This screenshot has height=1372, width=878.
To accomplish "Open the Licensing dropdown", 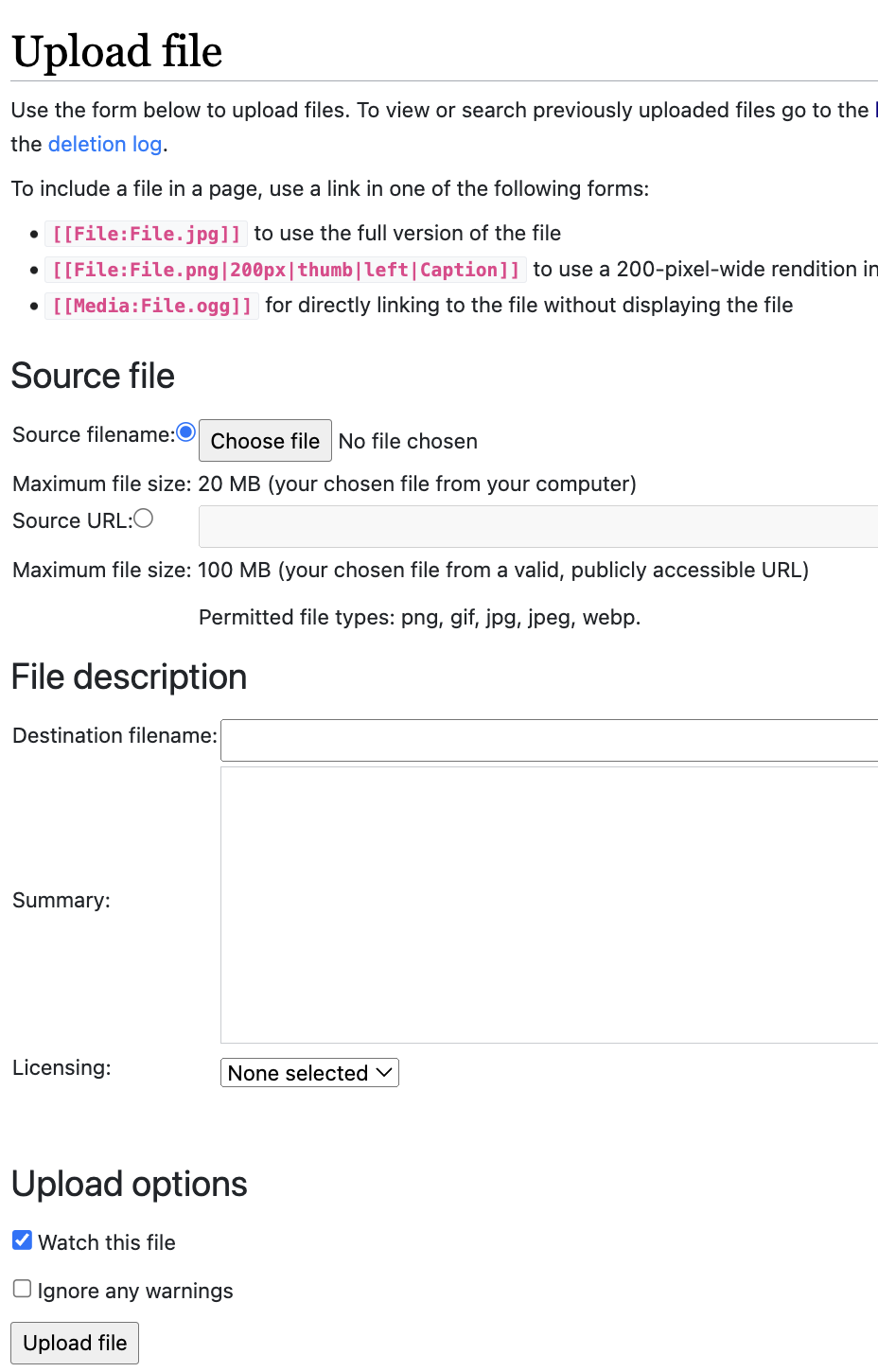I will (309, 1073).
